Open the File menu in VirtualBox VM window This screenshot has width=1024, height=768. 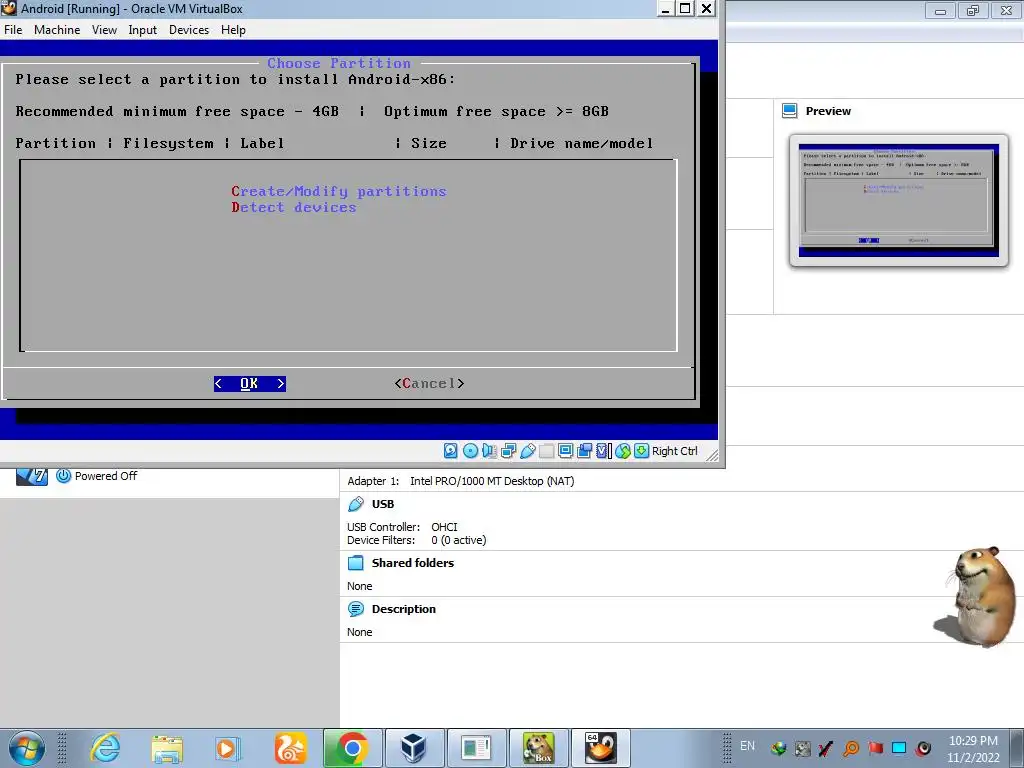pyautogui.click(x=13, y=30)
